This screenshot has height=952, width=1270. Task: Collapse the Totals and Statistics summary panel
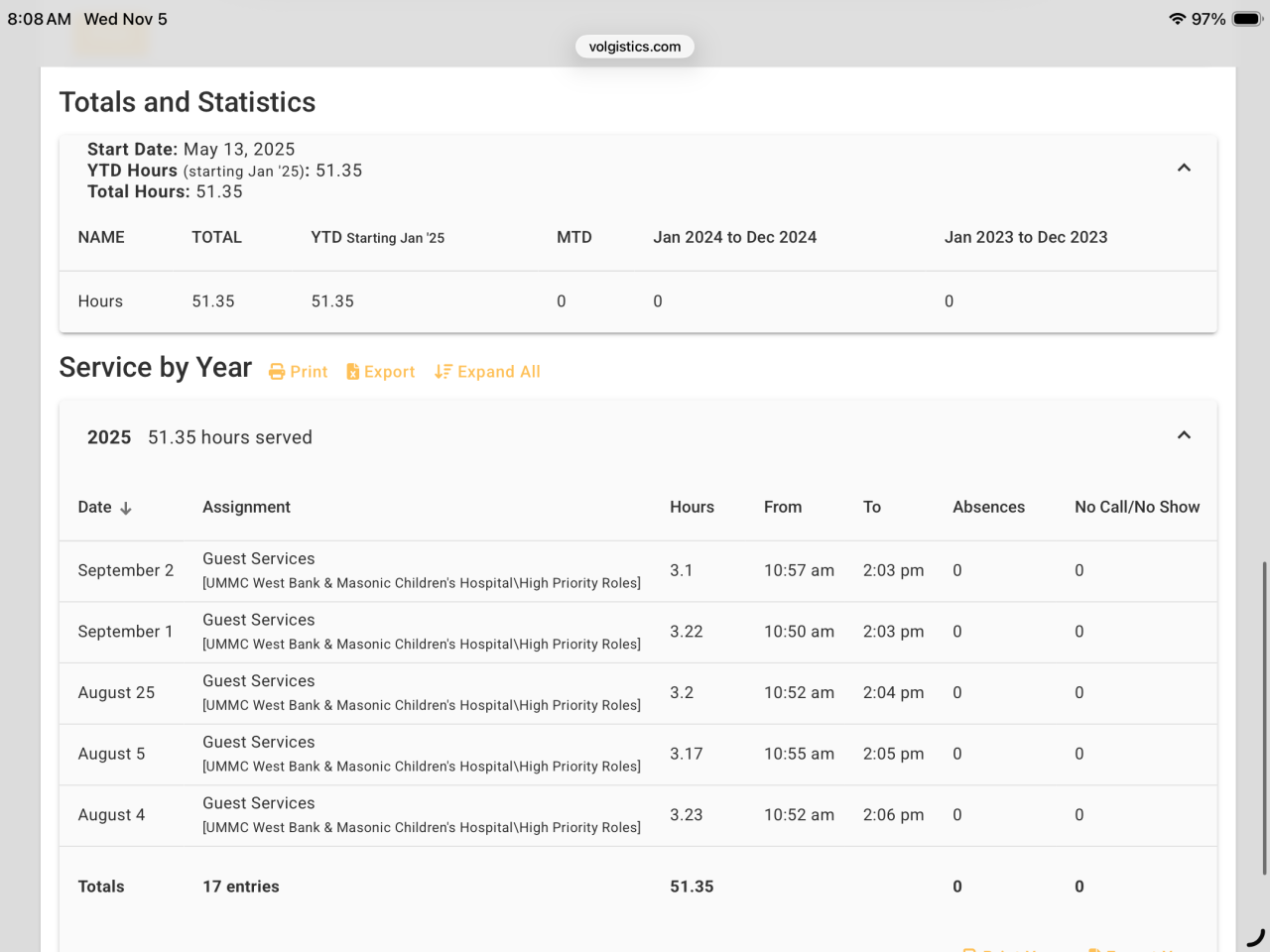pyautogui.click(x=1184, y=169)
